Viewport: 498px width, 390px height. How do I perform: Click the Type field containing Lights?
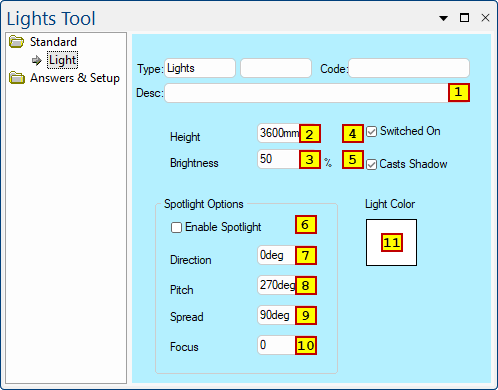[x=200, y=68]
